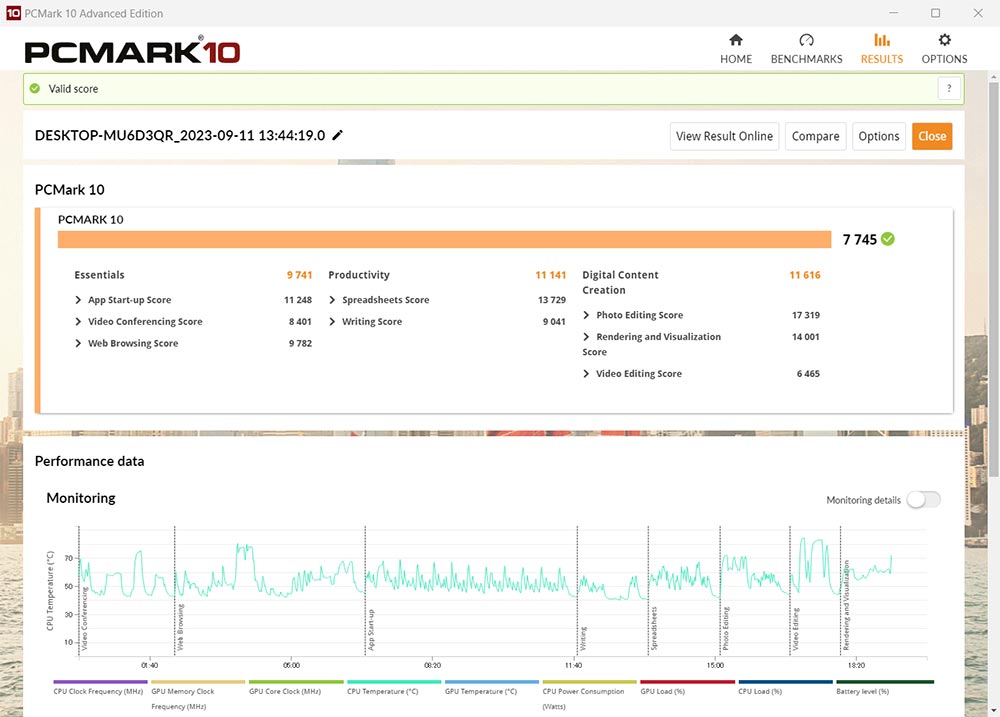Image resolution: width=1000 pixels, height=717 pixels.
Task: Click the CPU Temperature legend swatch
Action: [x=394, y=682]
